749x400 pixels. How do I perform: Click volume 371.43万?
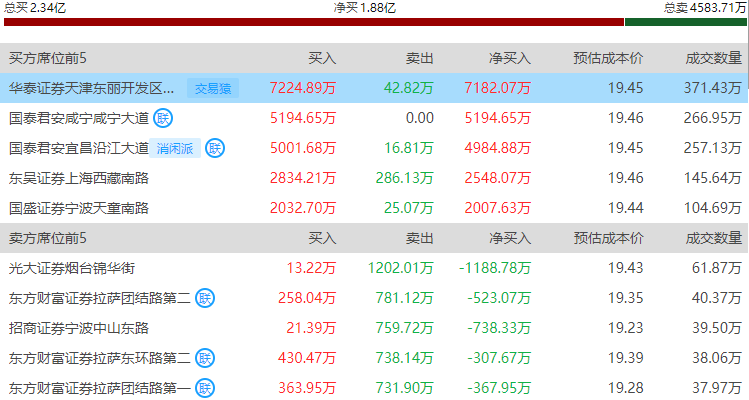tap(712, 88)
